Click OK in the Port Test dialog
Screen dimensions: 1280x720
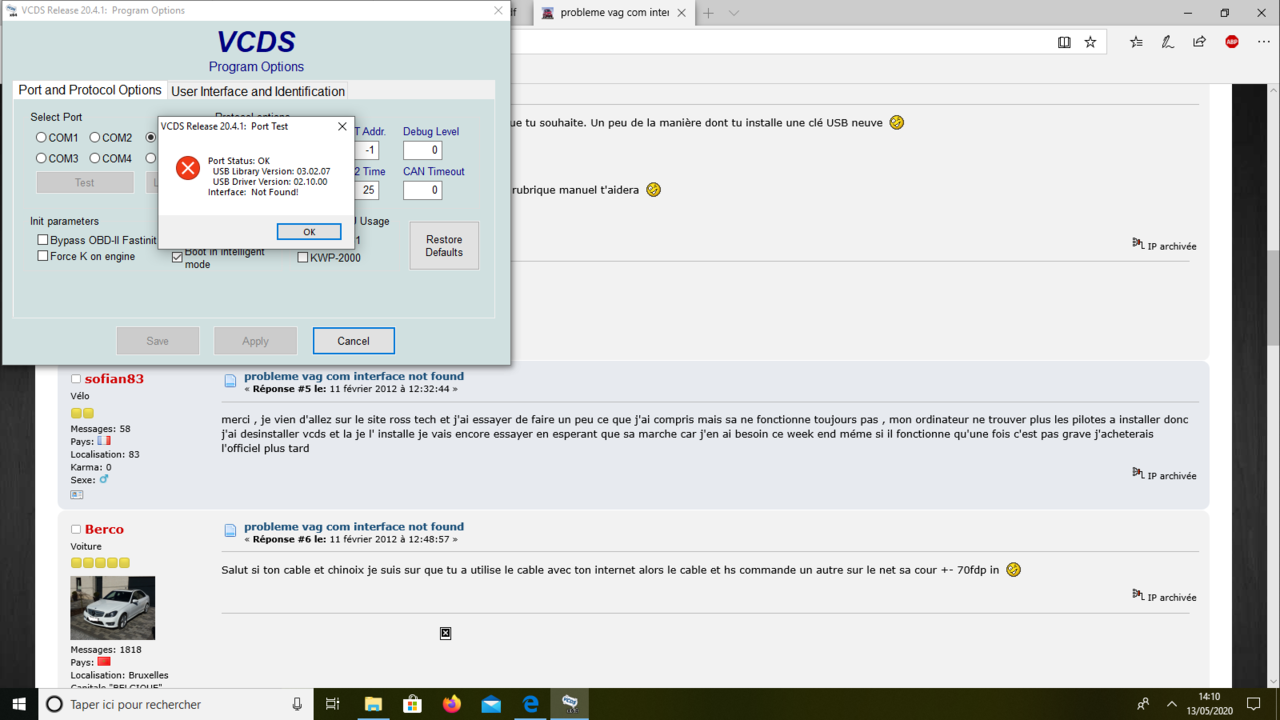309,232
